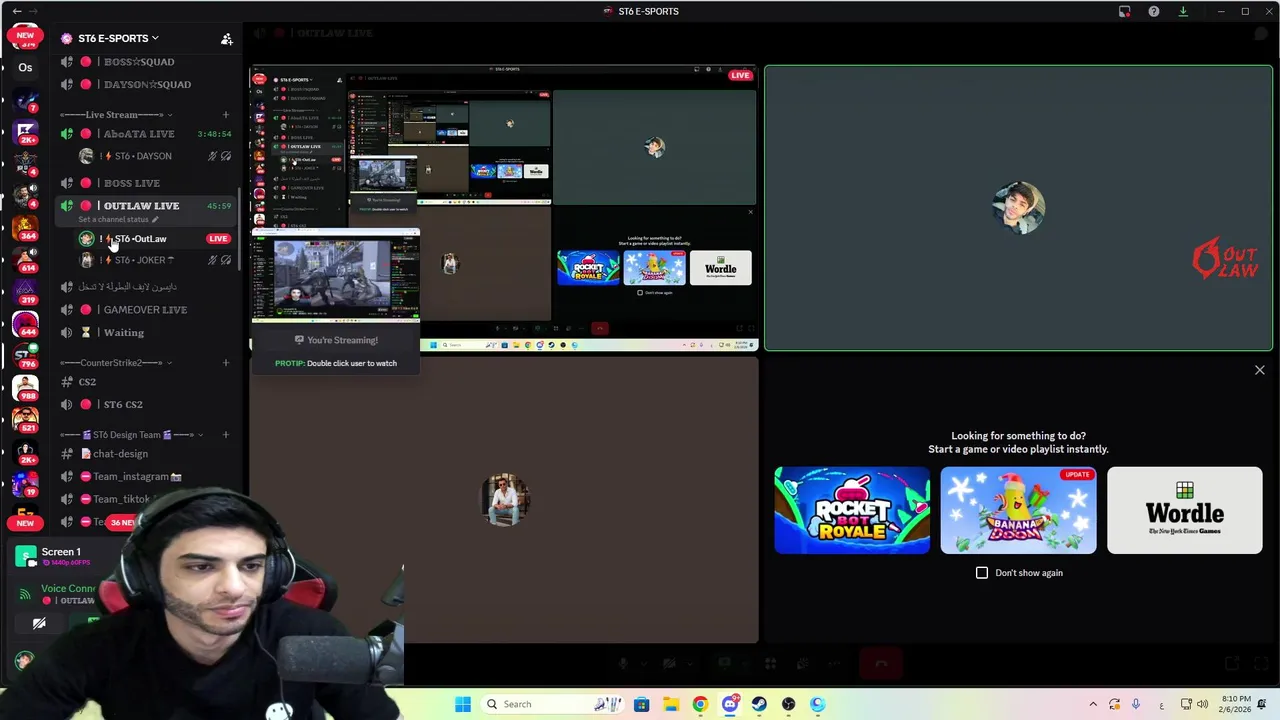Open File Explorer from the taskbar
Viewport: 1280px width, 720px height.
tap(671, 704)
